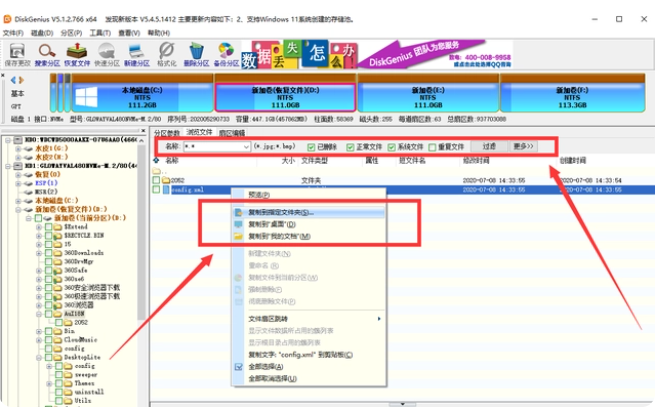The width and height of the screenshot is (658, 409).
Task: Click the folder icon of $RECYCLE.BIN in tree
Action: tap(58, 235)
